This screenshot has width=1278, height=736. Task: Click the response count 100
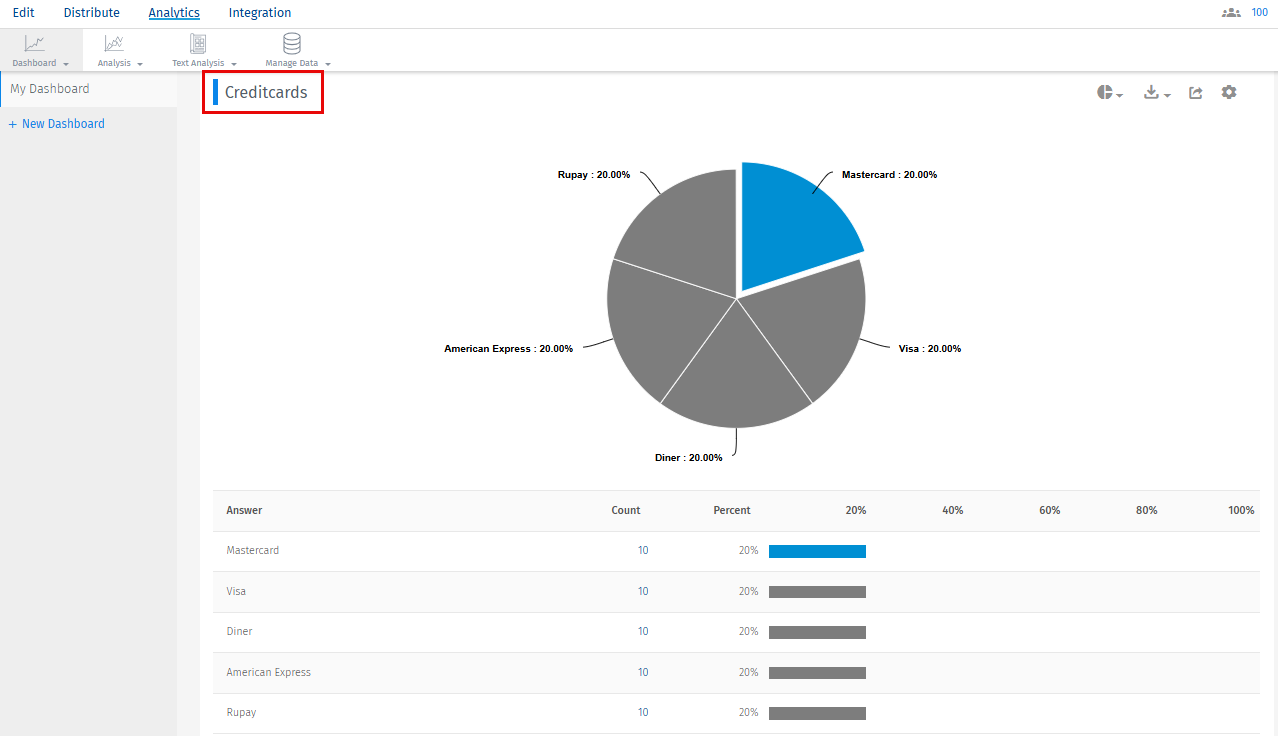(x=1260, y=13)
